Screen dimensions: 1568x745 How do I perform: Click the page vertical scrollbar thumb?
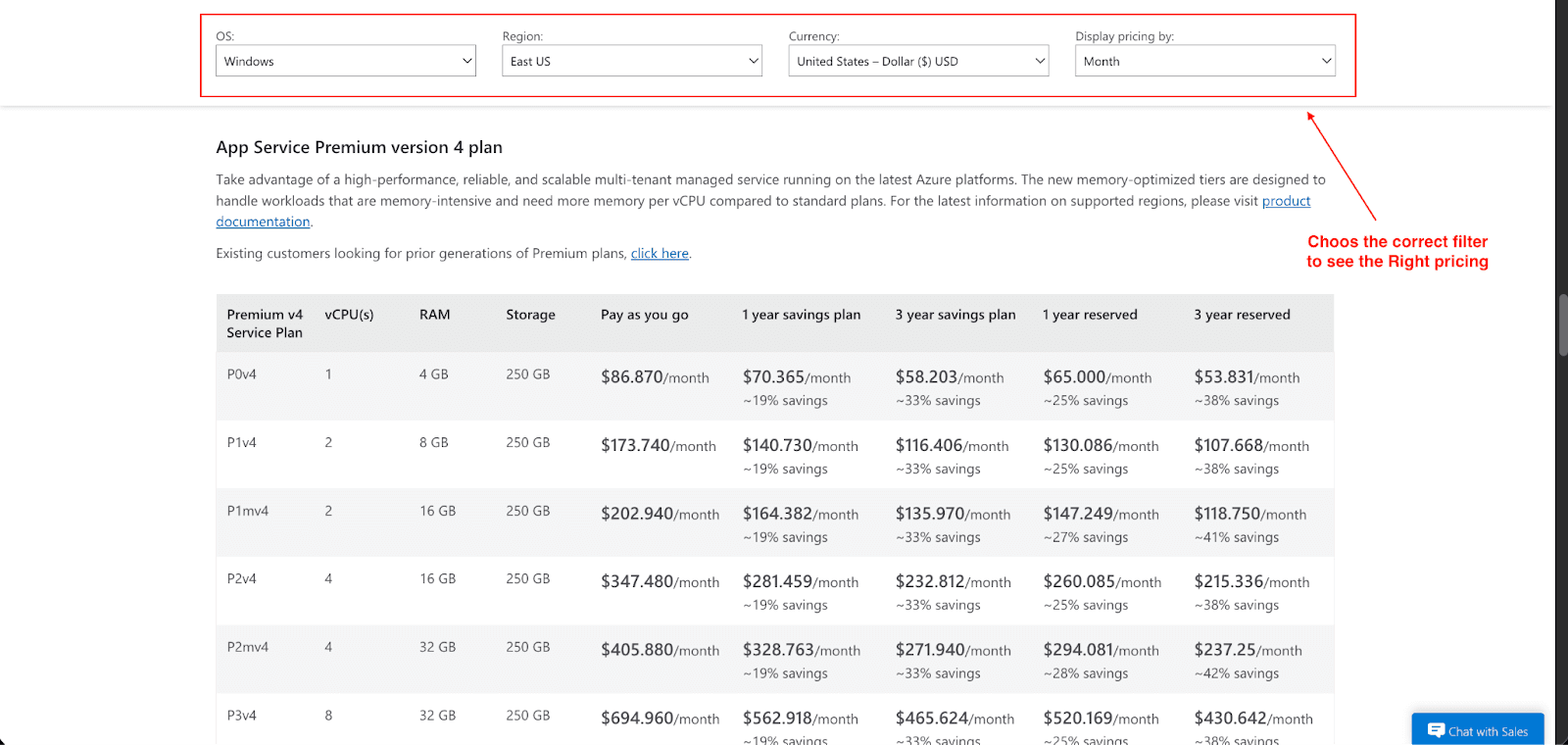click(x=1562, y=323)
